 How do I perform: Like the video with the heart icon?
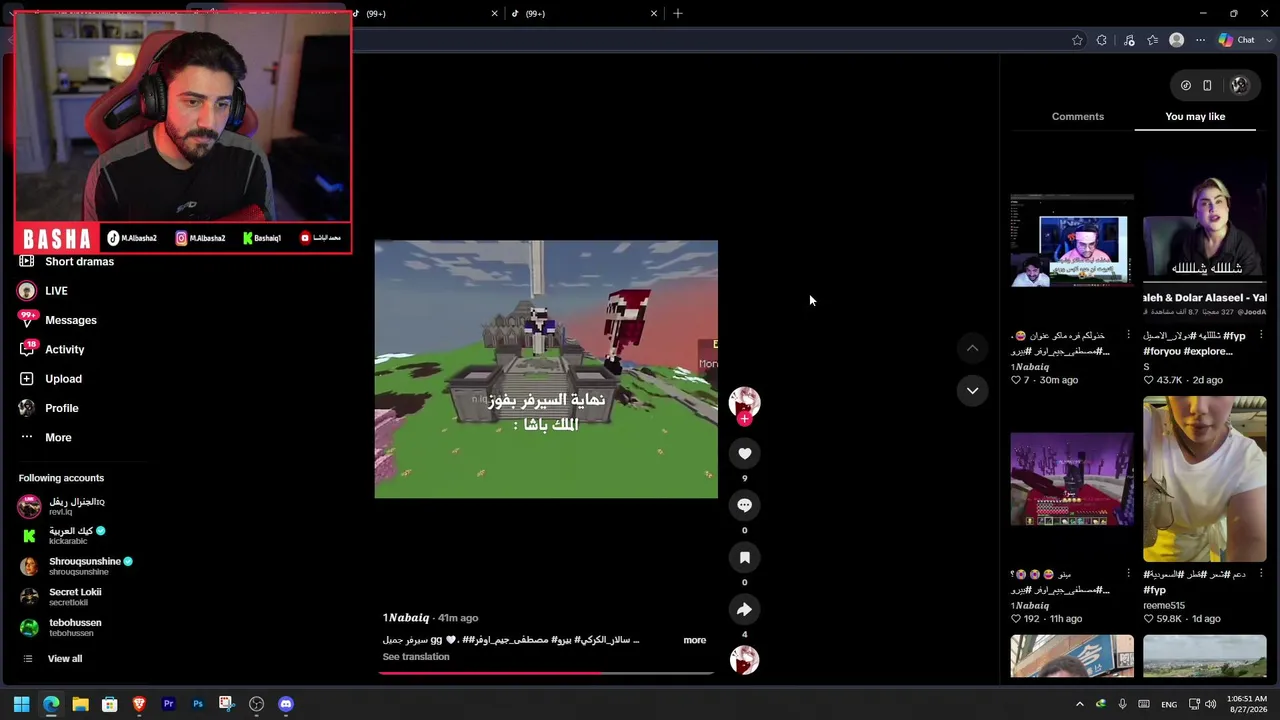(744, 454)
